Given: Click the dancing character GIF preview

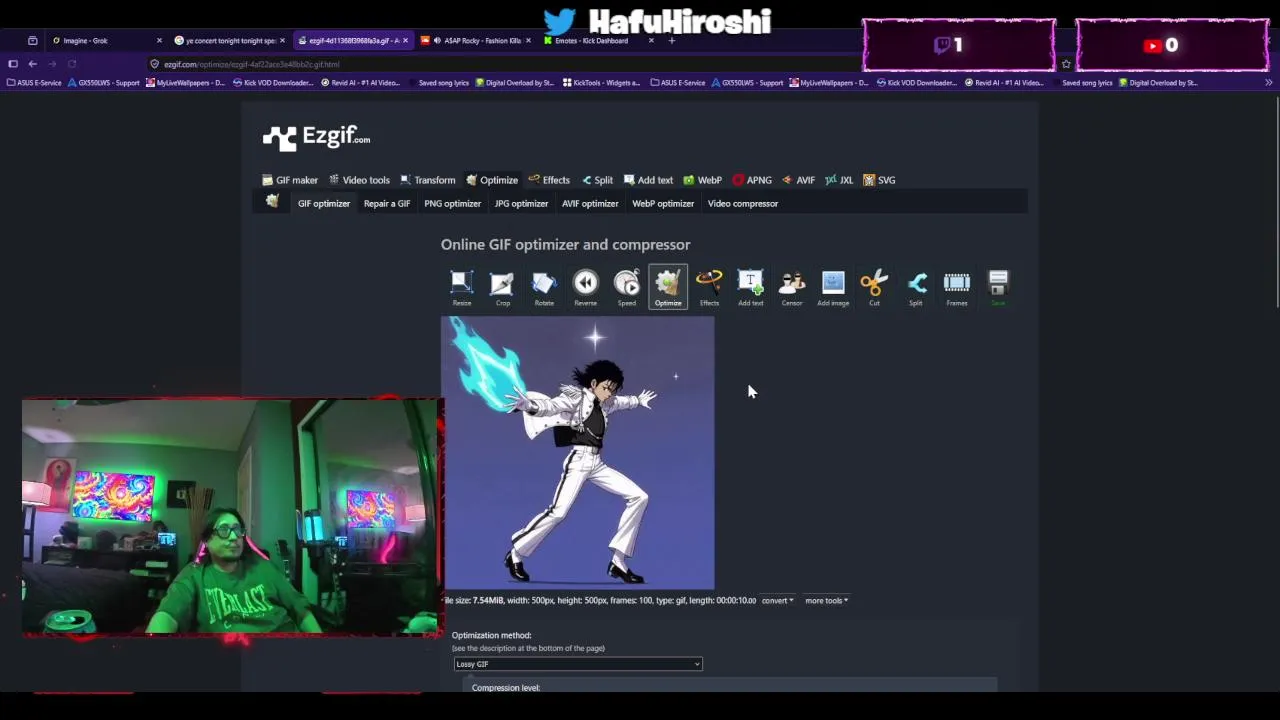Looking at the screenshot, I should (578, 453).
